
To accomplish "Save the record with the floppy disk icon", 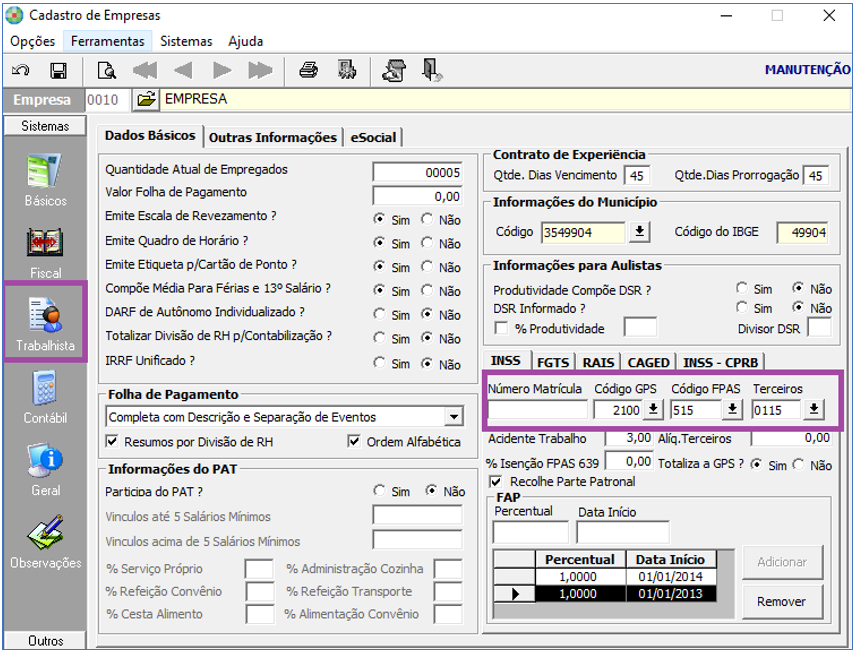I will click(x=58, y=71).
